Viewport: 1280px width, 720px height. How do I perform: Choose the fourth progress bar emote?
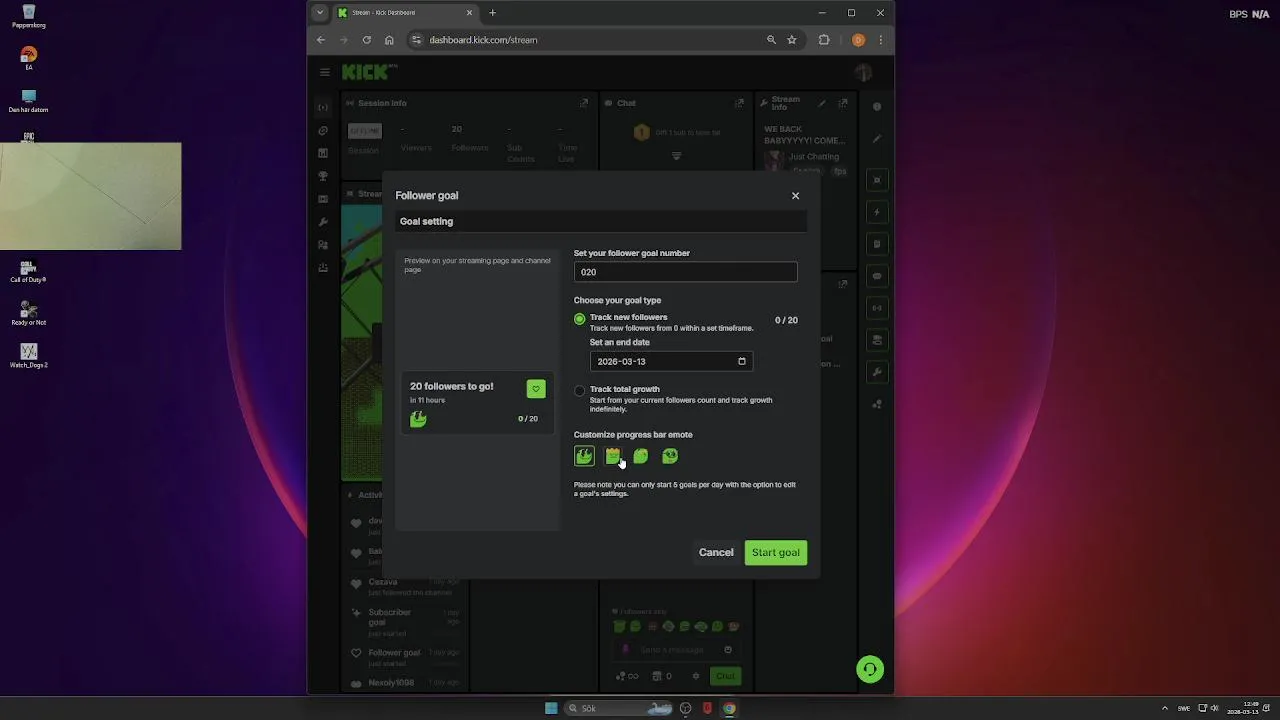point(670,456)
